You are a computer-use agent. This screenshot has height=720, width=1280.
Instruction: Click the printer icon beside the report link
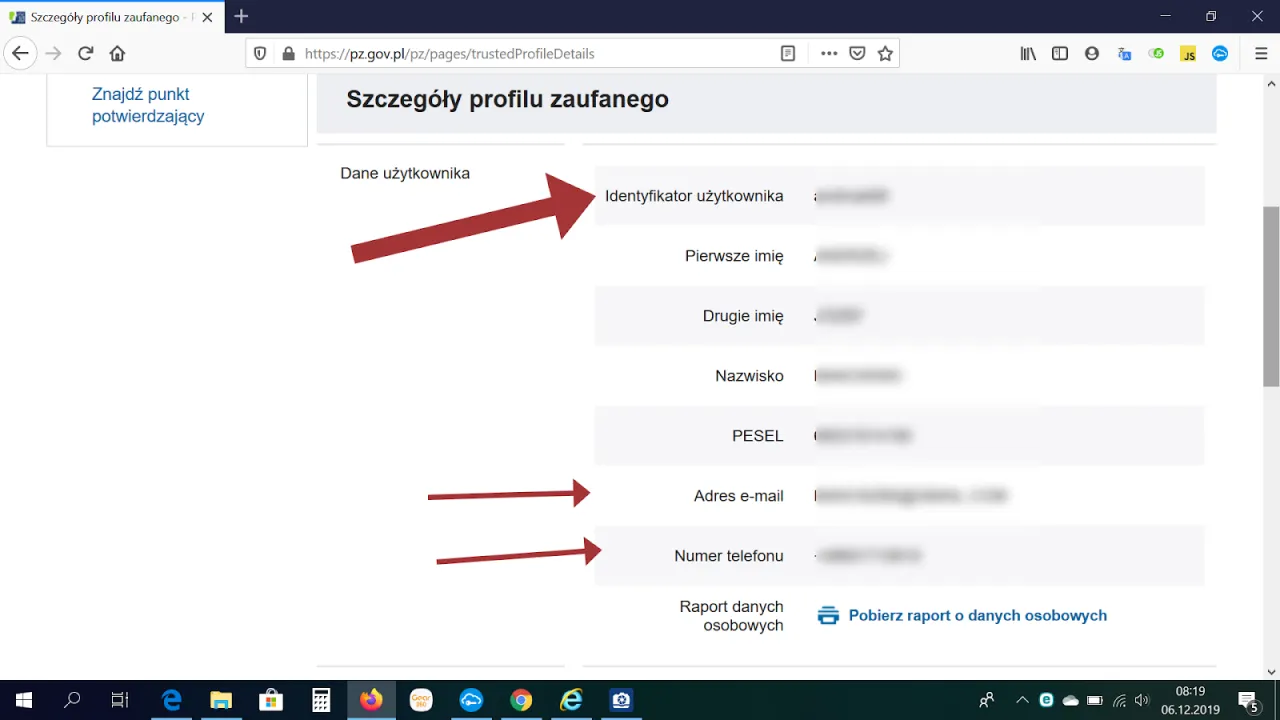(828, 615)
